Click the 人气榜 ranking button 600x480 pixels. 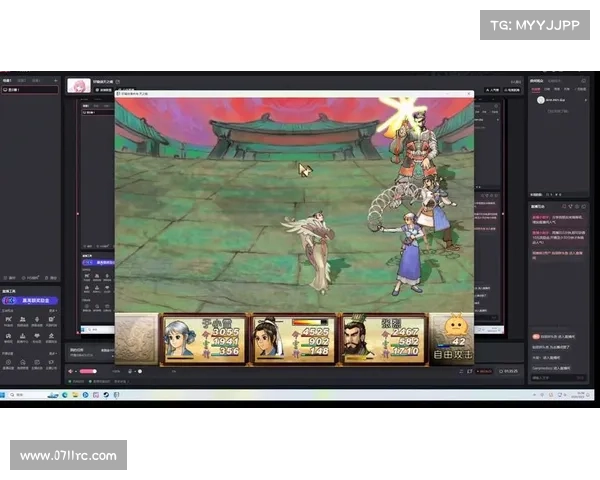pos(492,90)
